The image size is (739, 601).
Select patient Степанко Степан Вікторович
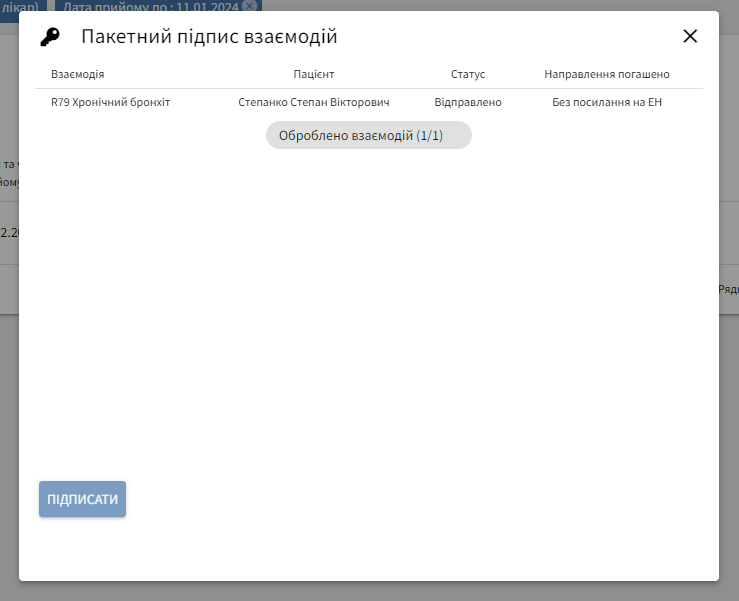[x=313, y=102]
